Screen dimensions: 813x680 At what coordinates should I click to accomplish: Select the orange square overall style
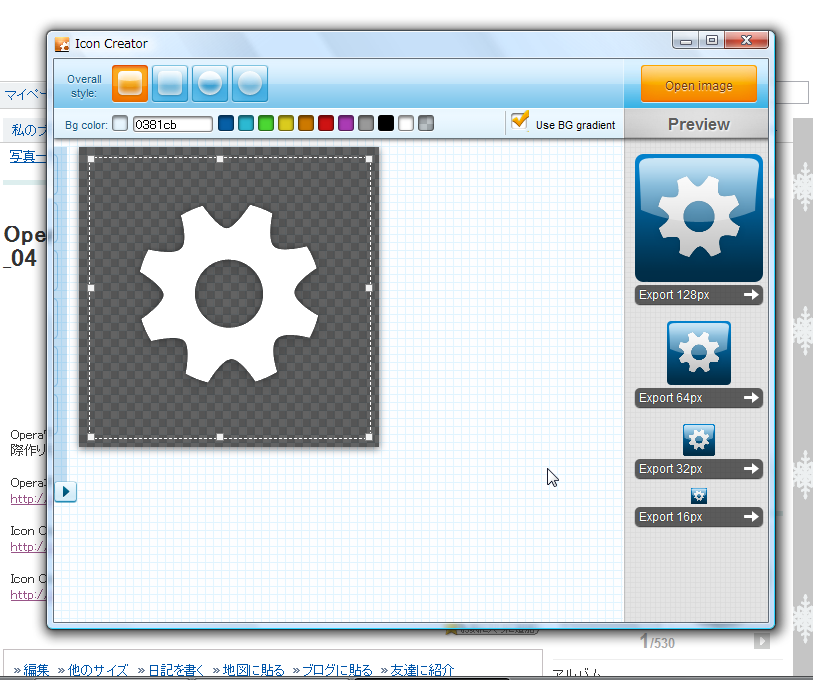tap(130, 84)
